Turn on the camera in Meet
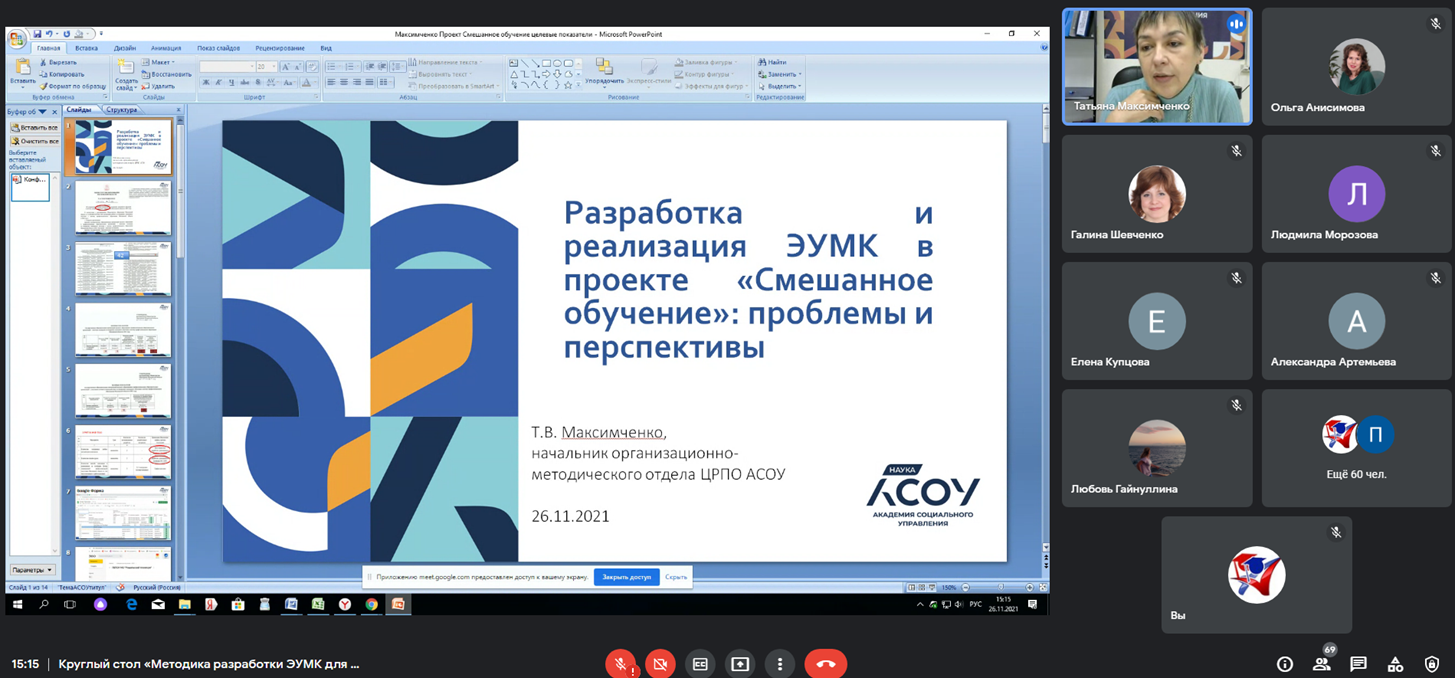This screenshot has width=1455, height=678. [x=660, y=664]
